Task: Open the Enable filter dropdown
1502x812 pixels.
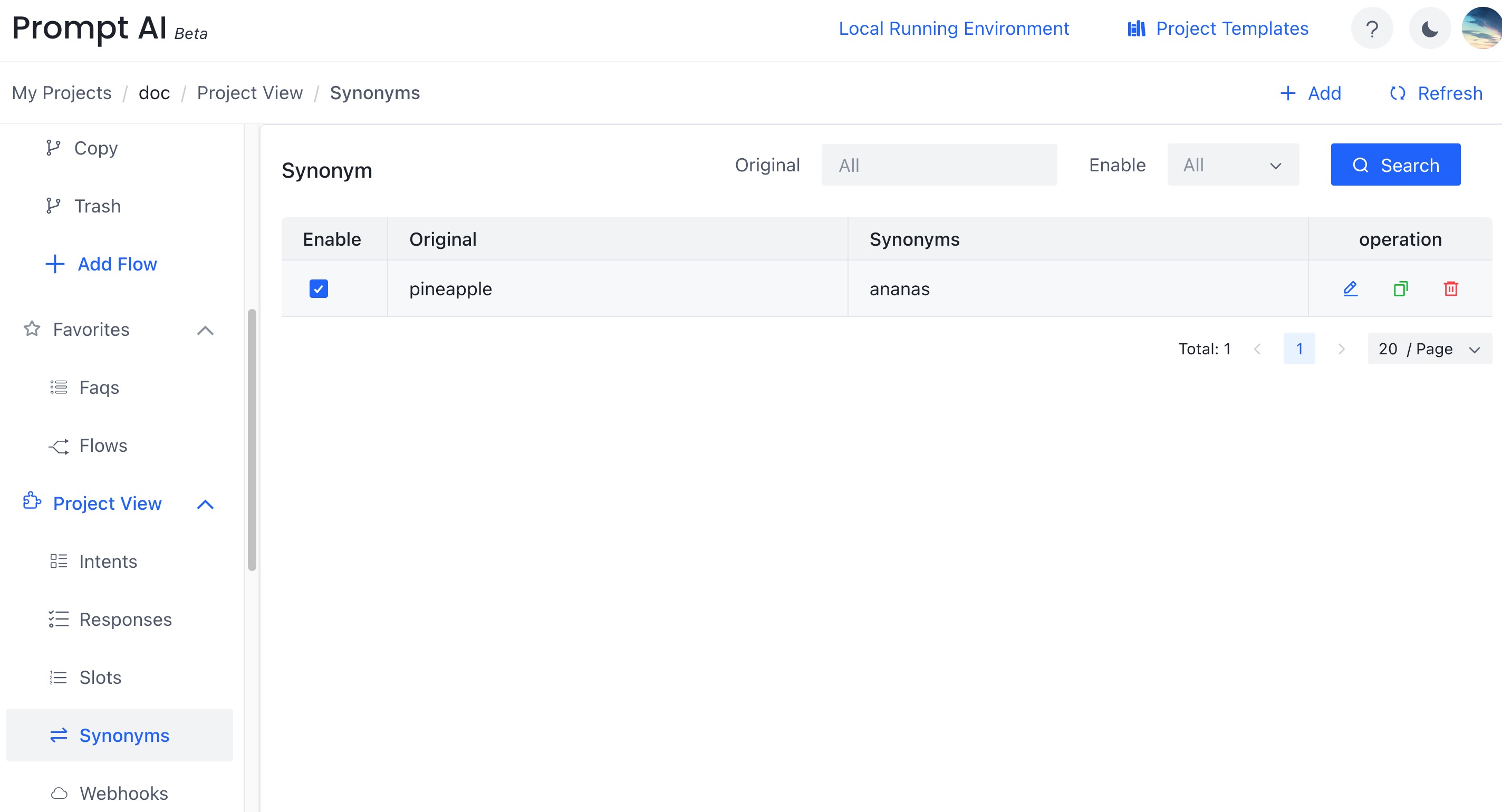Action: tap(1233, 165)
